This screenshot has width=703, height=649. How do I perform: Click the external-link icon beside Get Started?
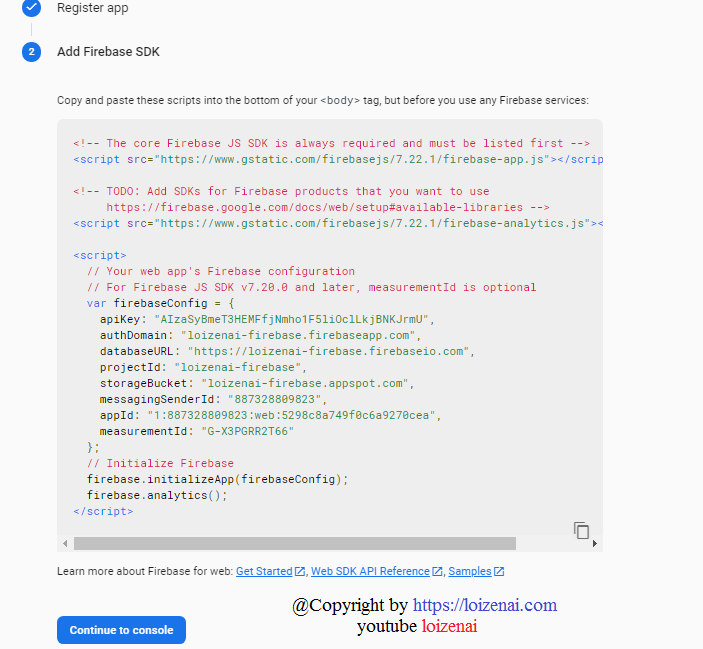[299, 571]
